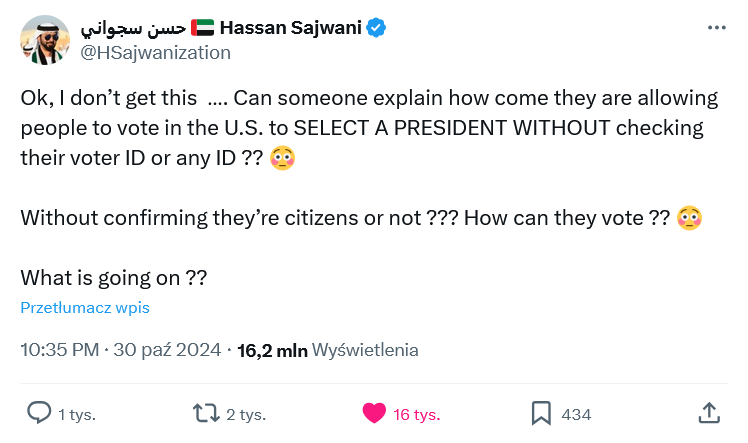This screenshot has width=748, height=443.
Task: Click the 16 tys. likes count
Action: click(416, 414)
